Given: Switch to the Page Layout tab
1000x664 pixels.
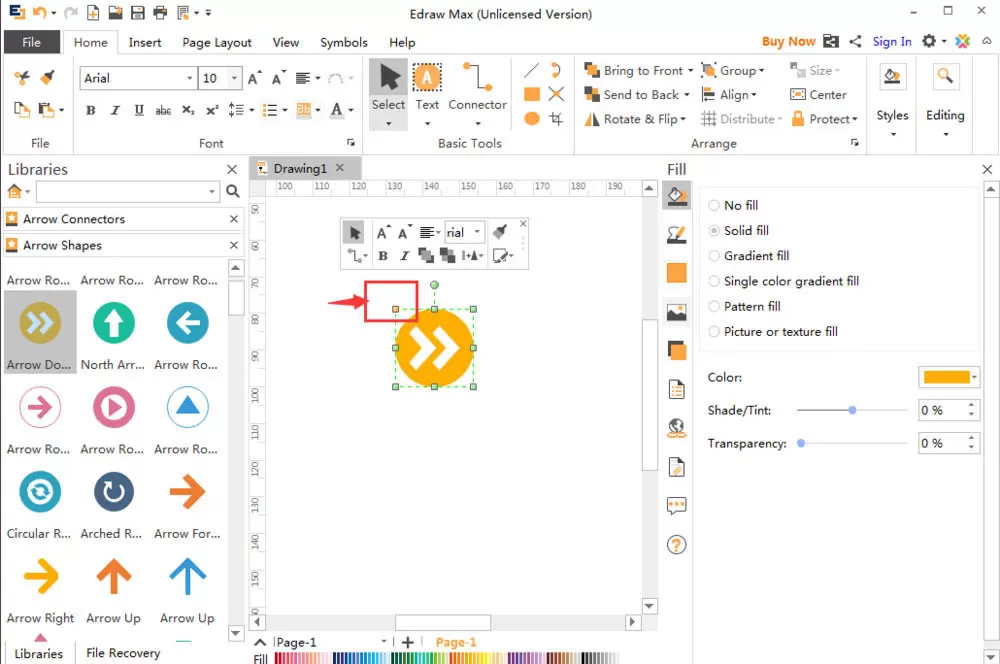Looking at the screenshot, I should 217,43.
